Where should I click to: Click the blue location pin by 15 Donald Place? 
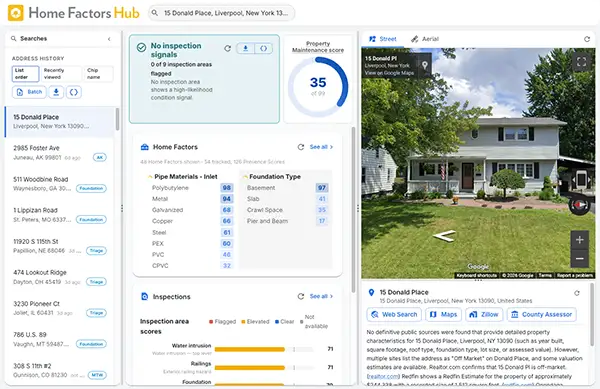pyautogui.click(x=371, y=293)
